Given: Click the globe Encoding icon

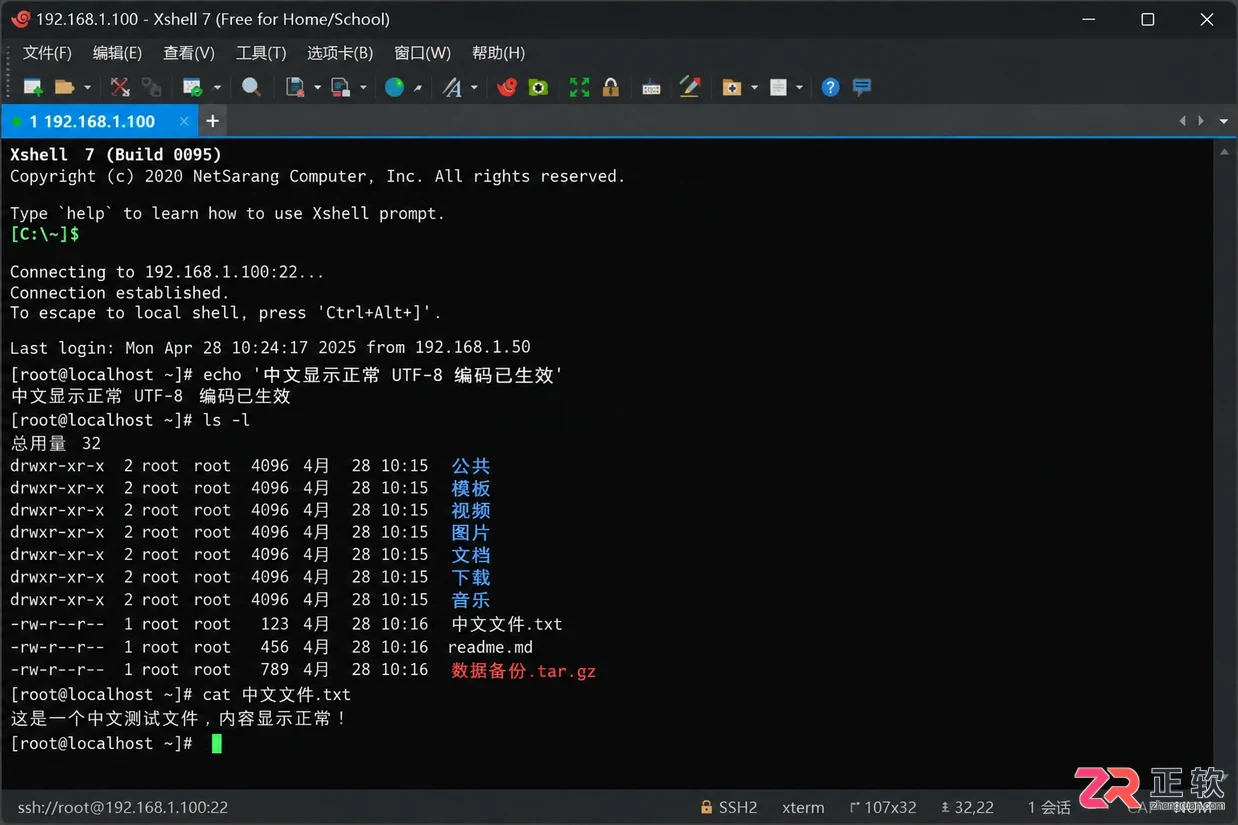Looking at the screenshot, I should [x=395, y=87].
